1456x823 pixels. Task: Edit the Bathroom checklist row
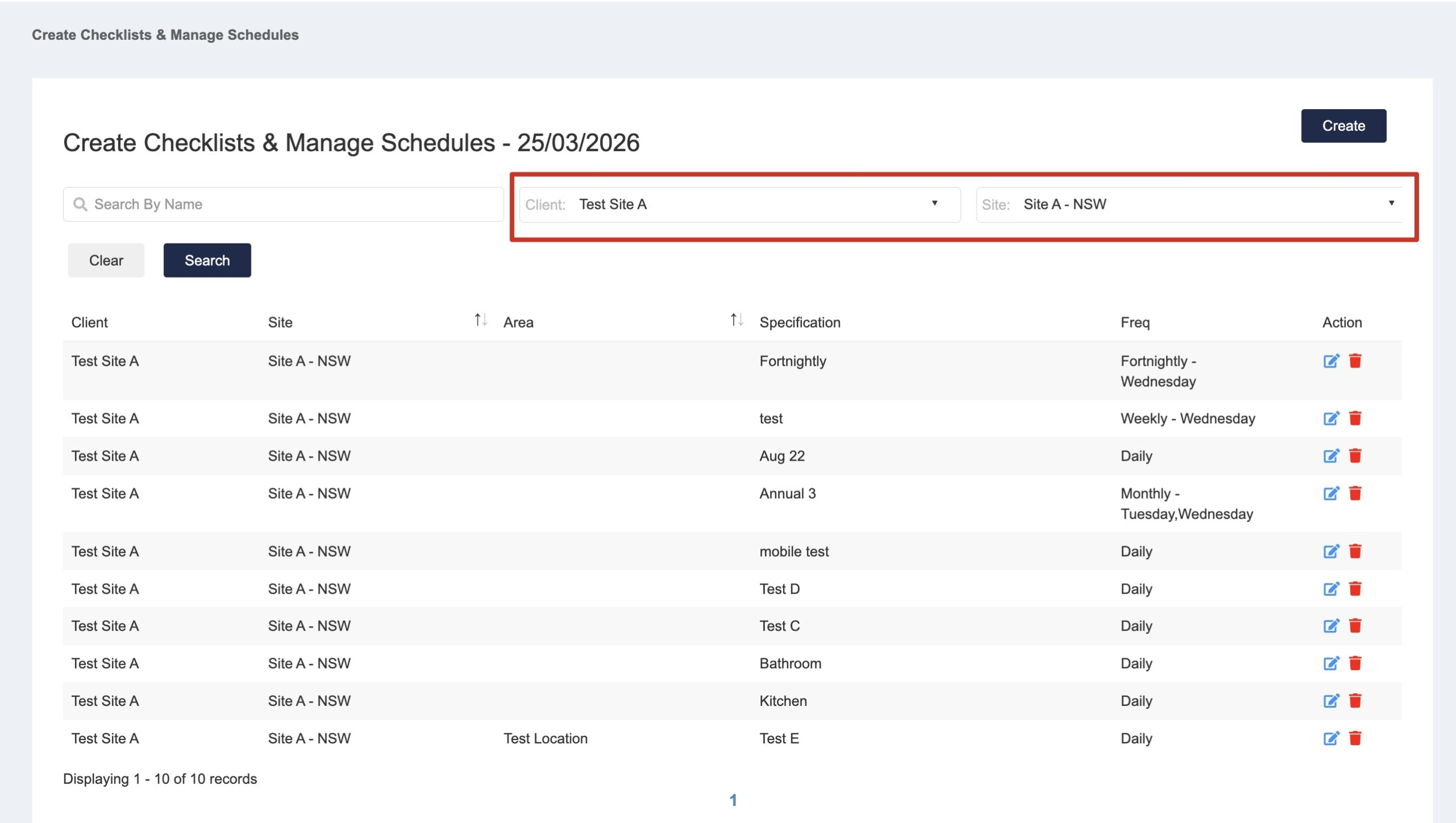click(1331, 664)
